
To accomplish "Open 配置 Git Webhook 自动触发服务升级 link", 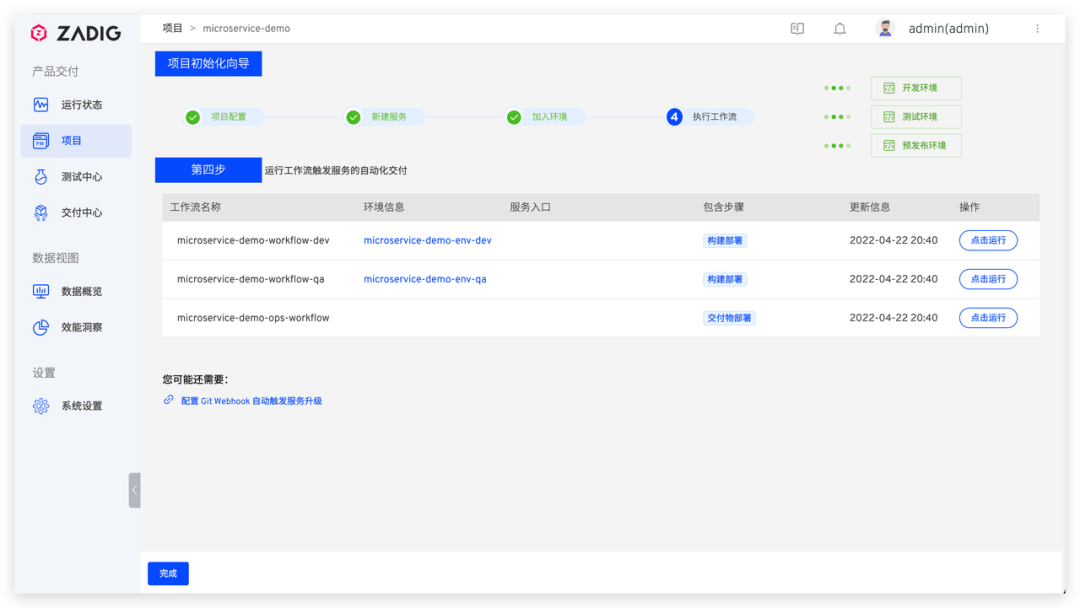I will 251,401.
